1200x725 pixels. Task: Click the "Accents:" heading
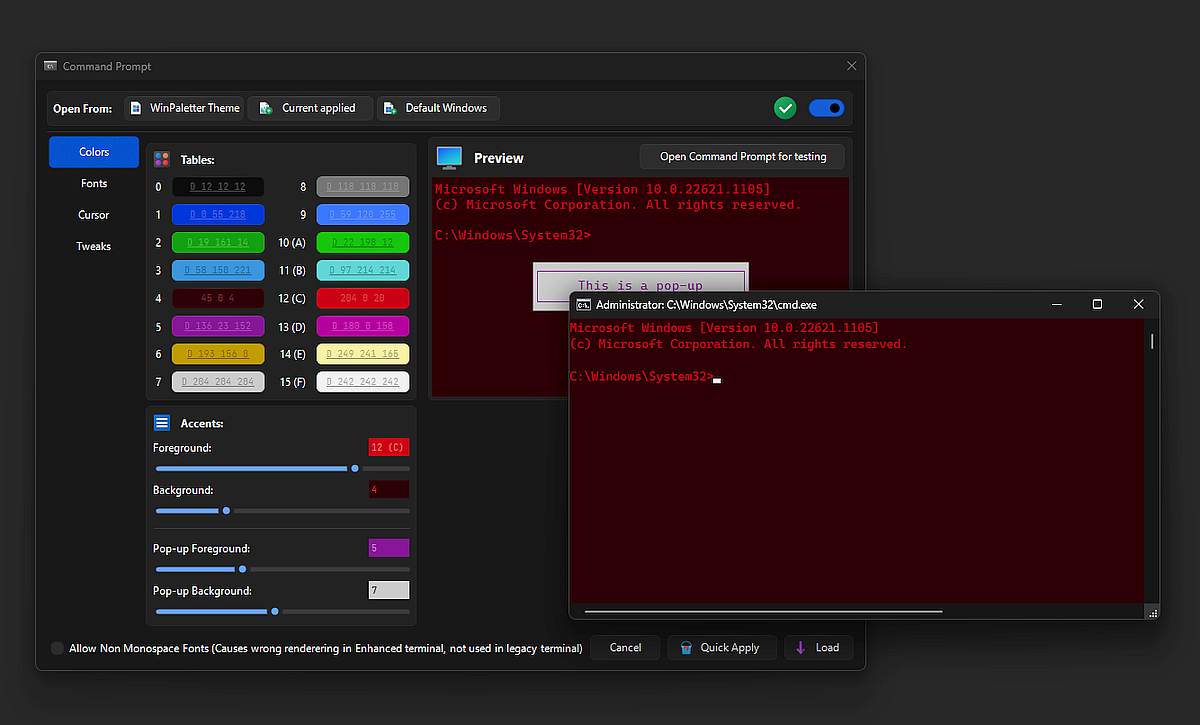(x=202, y=424)
